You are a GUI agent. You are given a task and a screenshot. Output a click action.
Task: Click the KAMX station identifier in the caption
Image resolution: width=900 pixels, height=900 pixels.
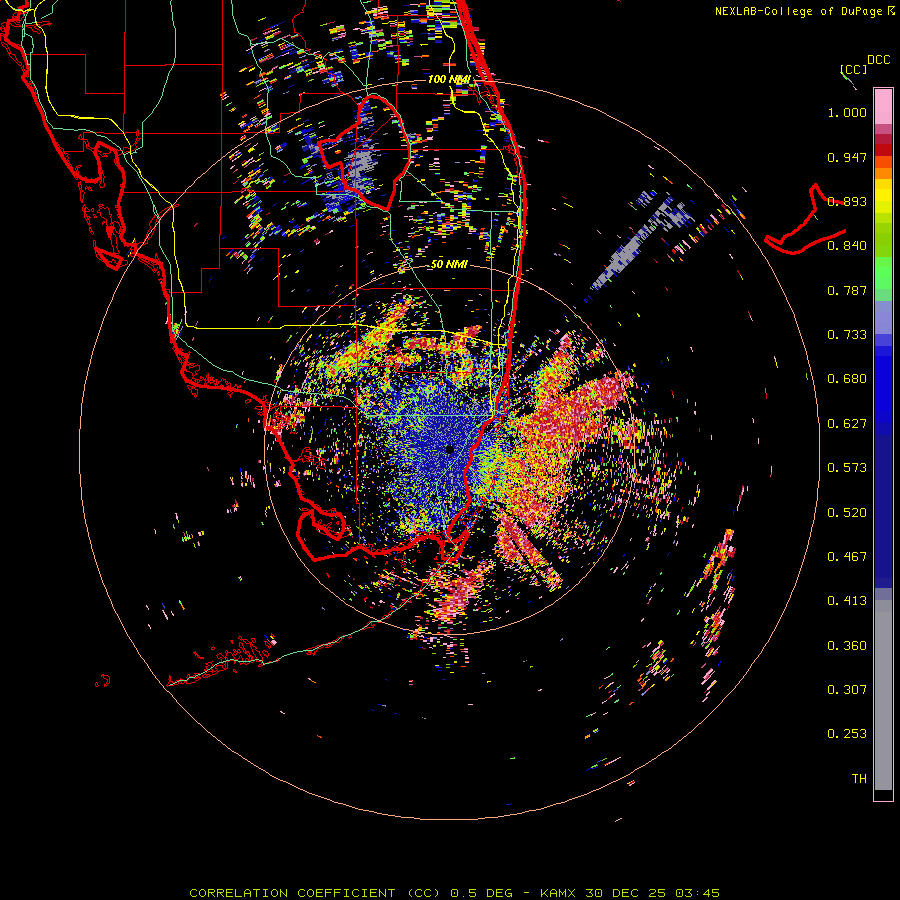(557, 893)
